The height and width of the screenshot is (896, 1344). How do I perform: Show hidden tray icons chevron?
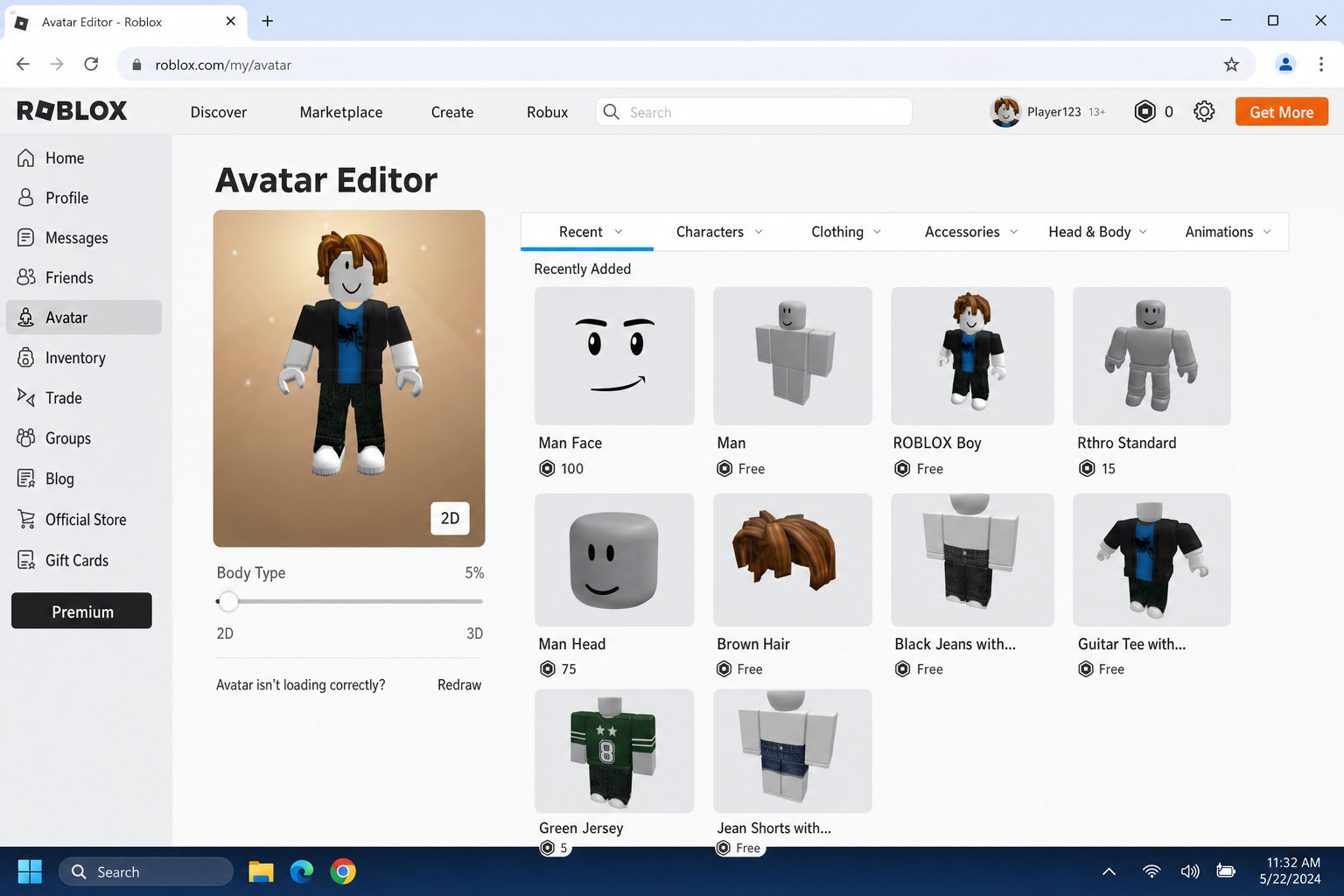[x=1109, y=871]
